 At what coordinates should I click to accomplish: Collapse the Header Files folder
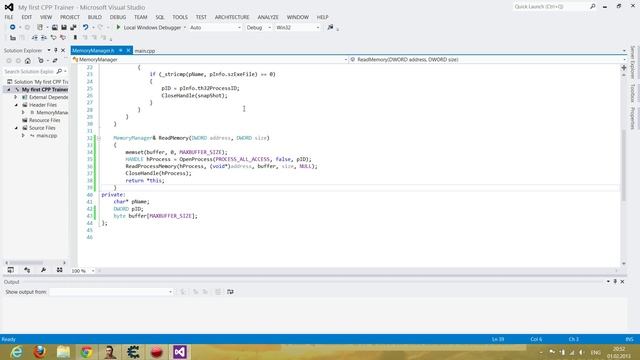(16, 105)
